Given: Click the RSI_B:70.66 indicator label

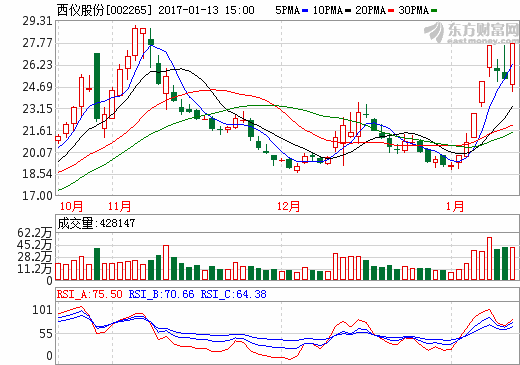Looking at the screenshot, I should [161, 294].
